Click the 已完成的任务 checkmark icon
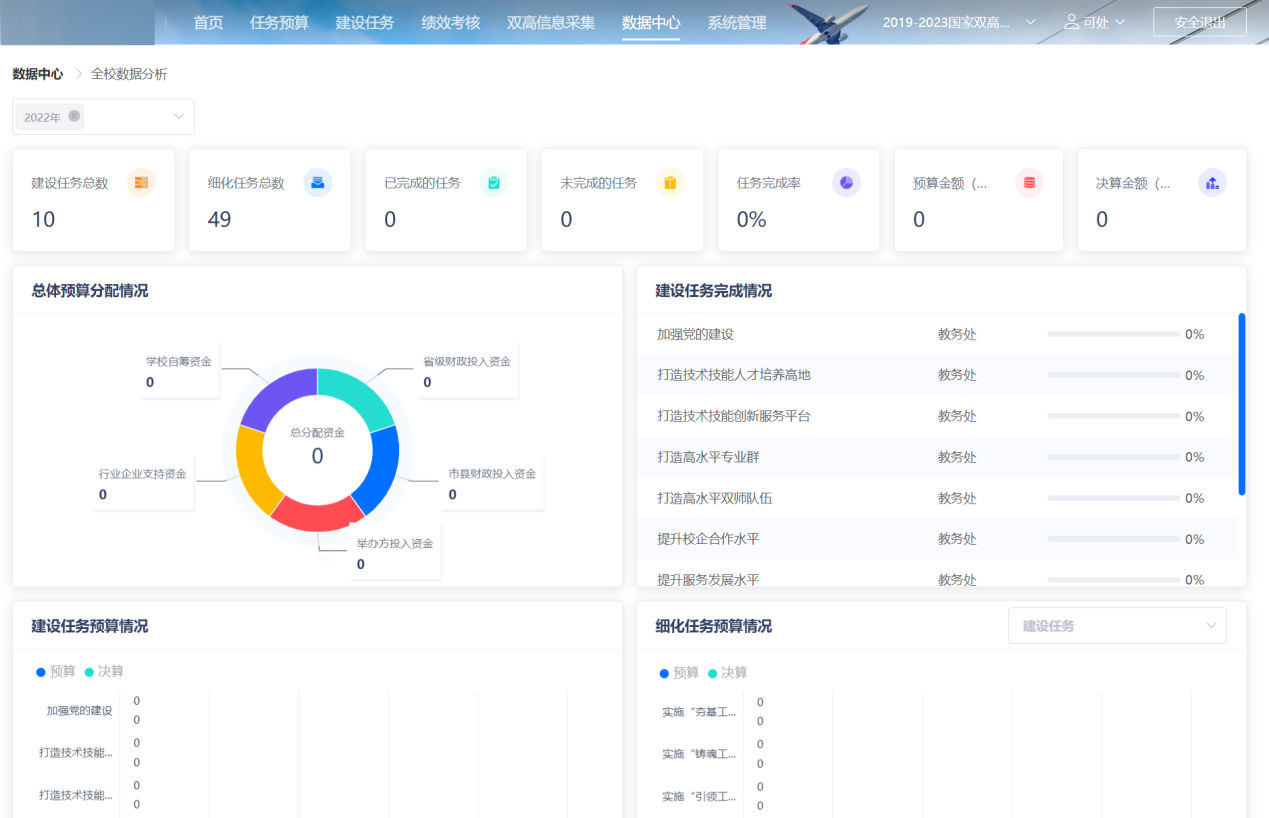The height and width of the screenshot is (818, 1269). 493,184
